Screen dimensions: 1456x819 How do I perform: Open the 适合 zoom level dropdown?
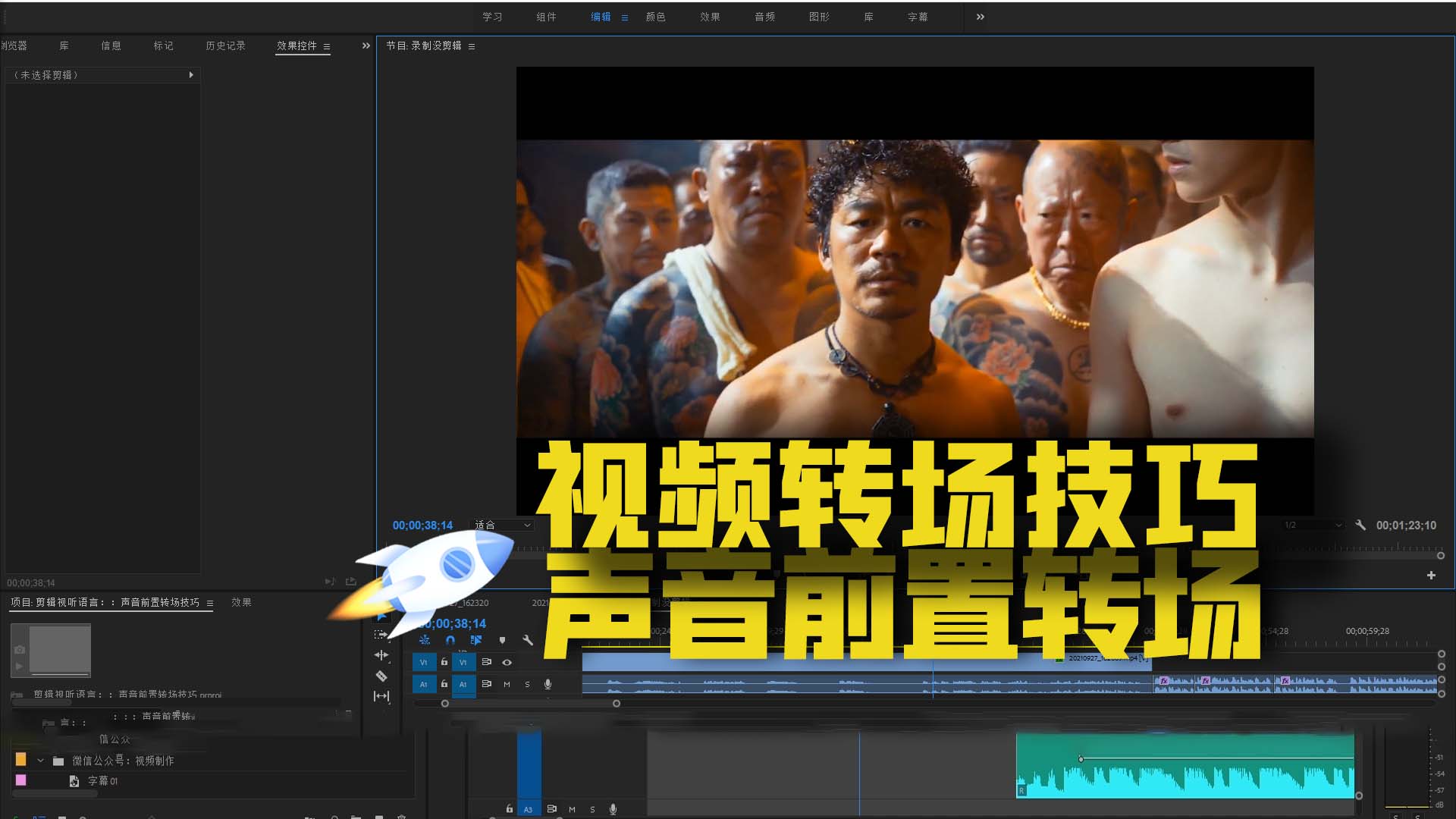[503, 525]
